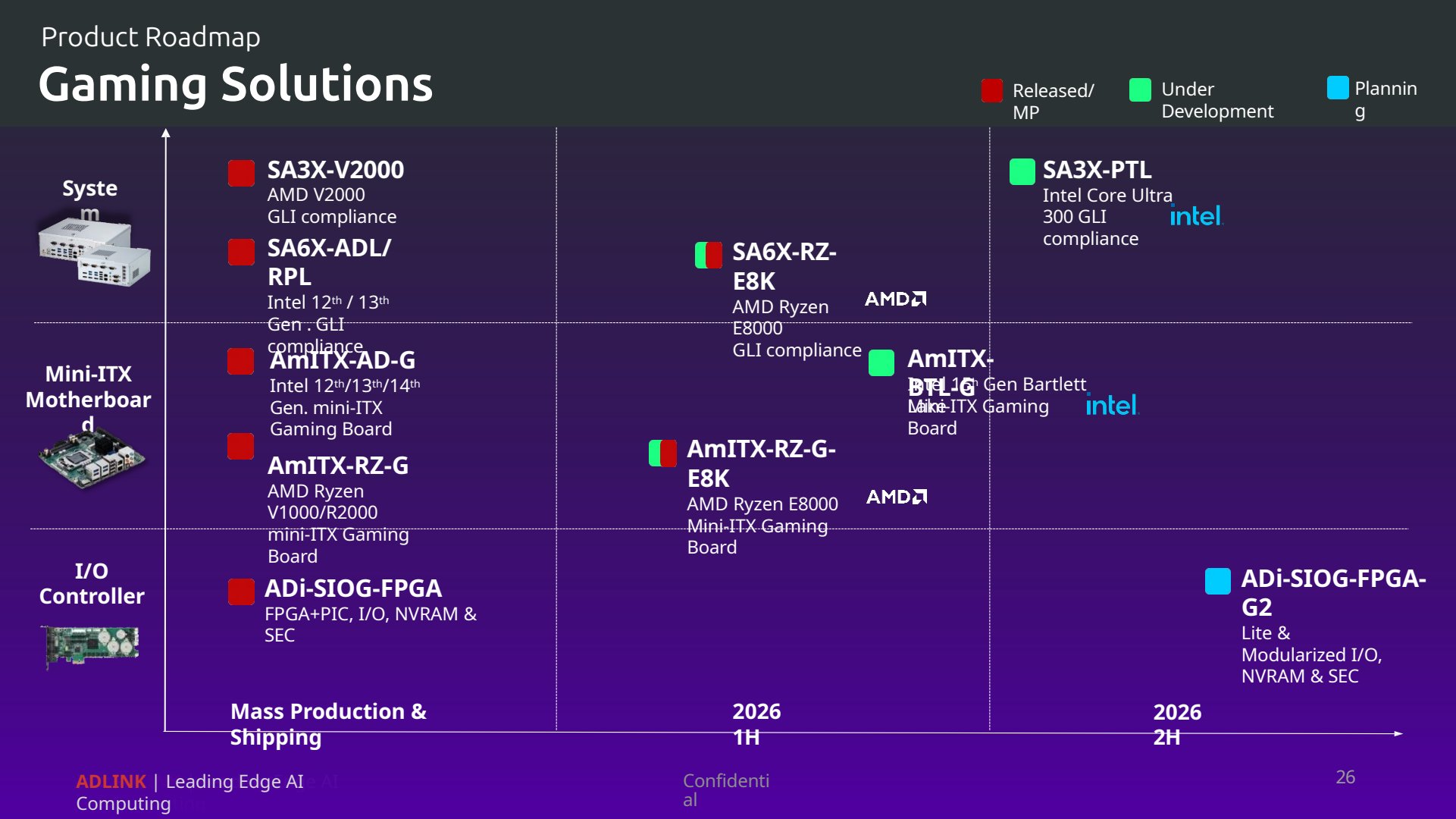Click the AMD logo next to AmITX-RZ-G-E8K
This screenshot has width=1456, height=819.
(897, 497)
